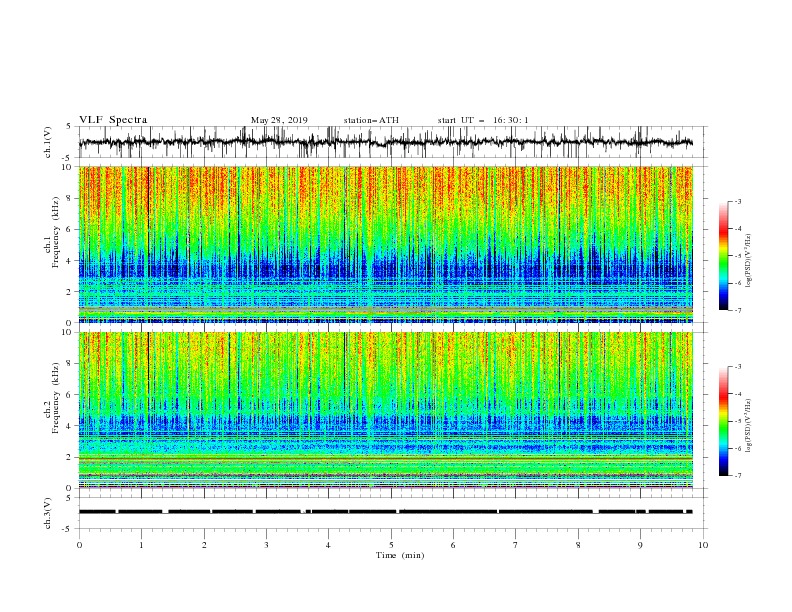Click the 2 kHz tick of ch.2 spectrogram

(69, 457)
